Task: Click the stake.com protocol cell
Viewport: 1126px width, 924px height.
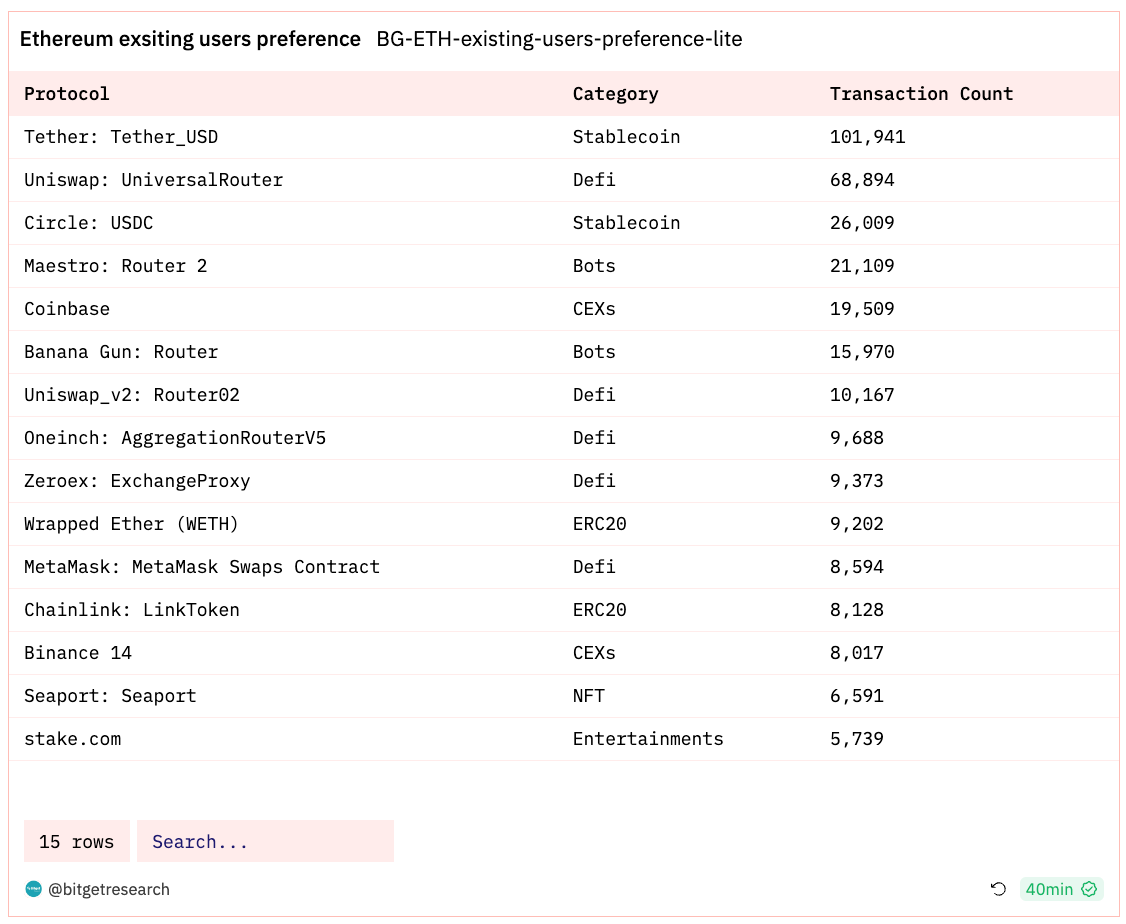Action: [x=72, y=739]
